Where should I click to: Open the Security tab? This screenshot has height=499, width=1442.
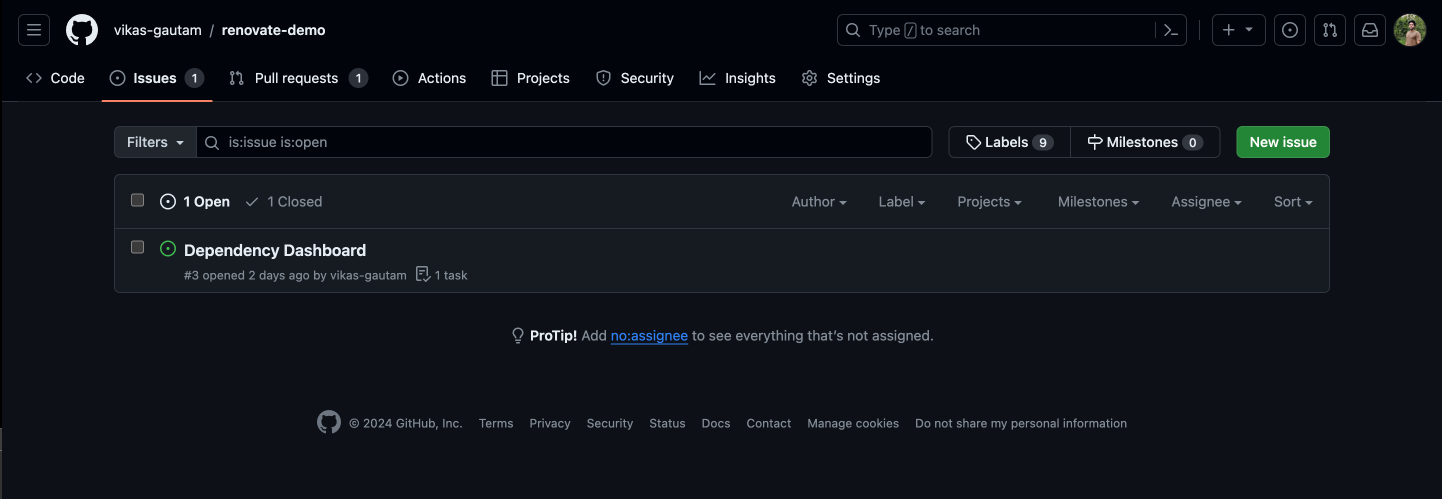tap(635, 78)
